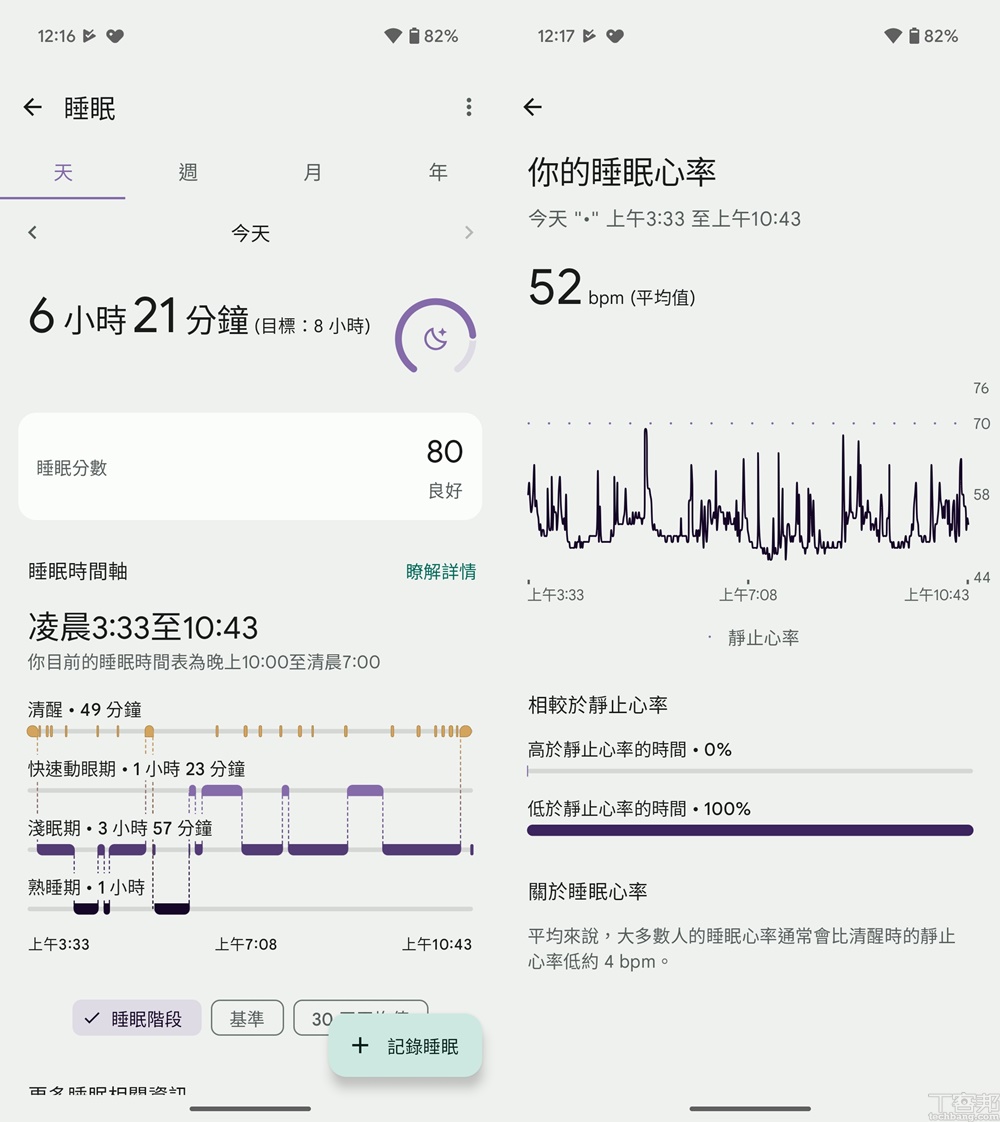
Task: Go back from the 睡眠 screen
Action: coord(33,107)
